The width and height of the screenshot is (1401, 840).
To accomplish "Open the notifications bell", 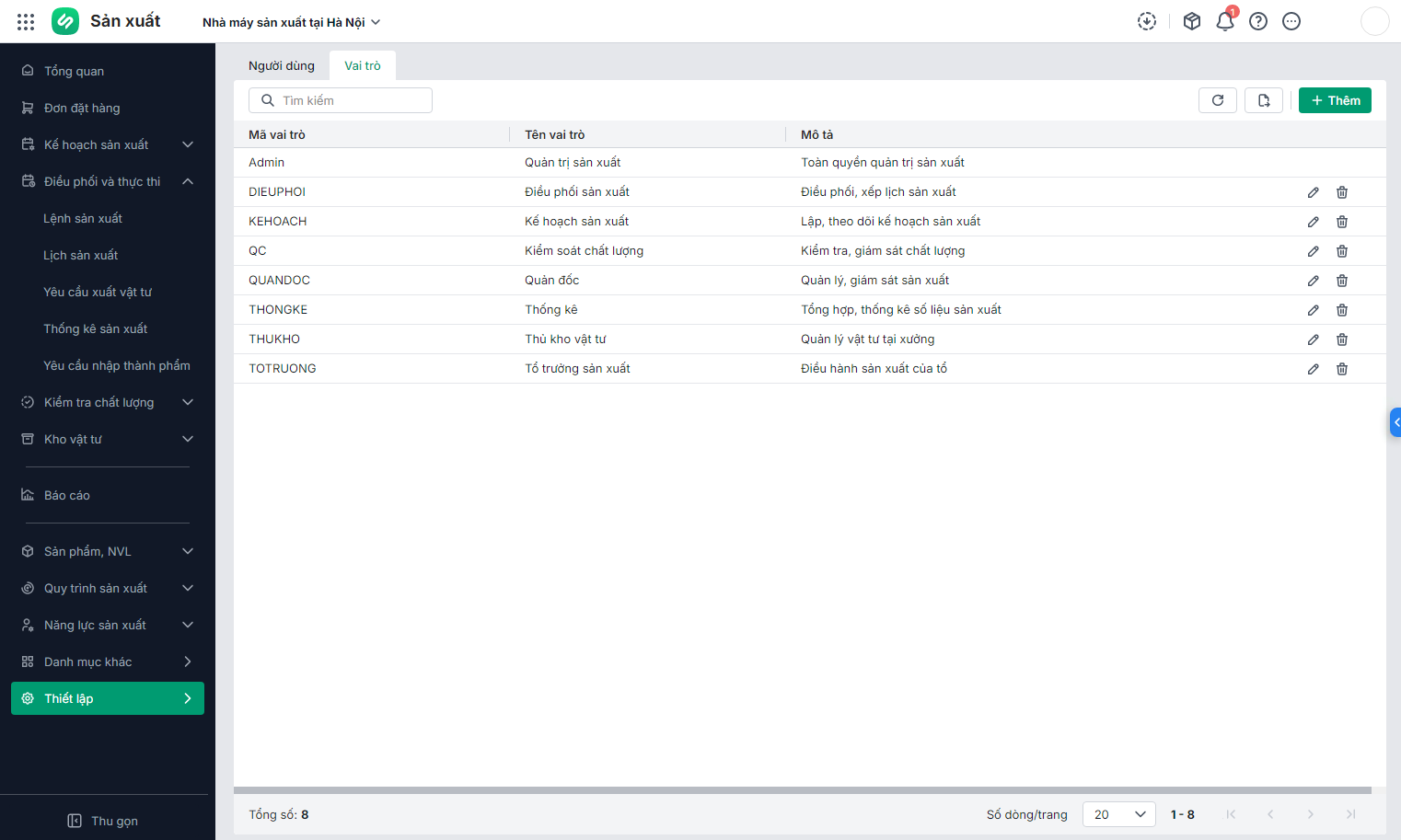I will (1224, 21).
